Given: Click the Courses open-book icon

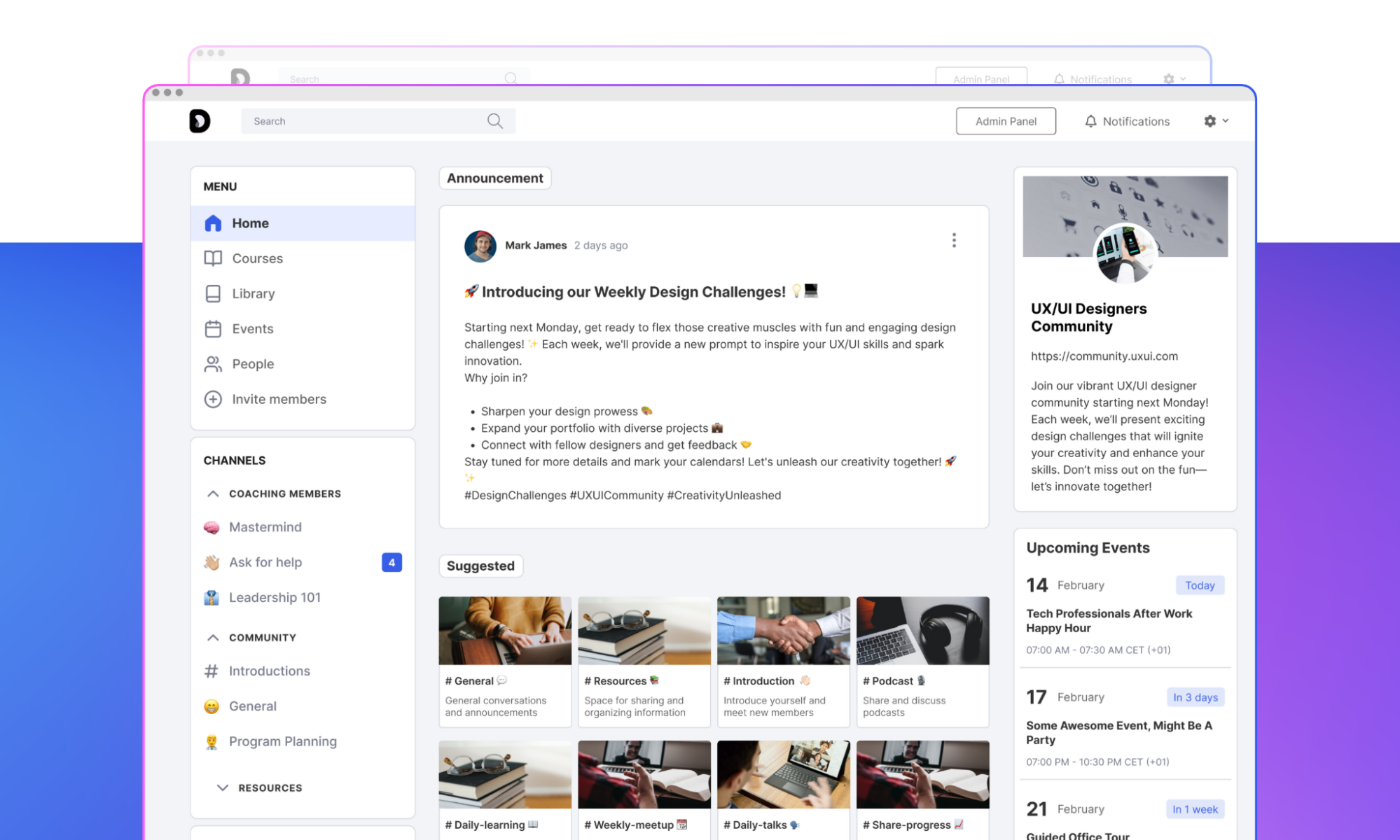Looking at the screenshot, I should click(x=213, y=258).
